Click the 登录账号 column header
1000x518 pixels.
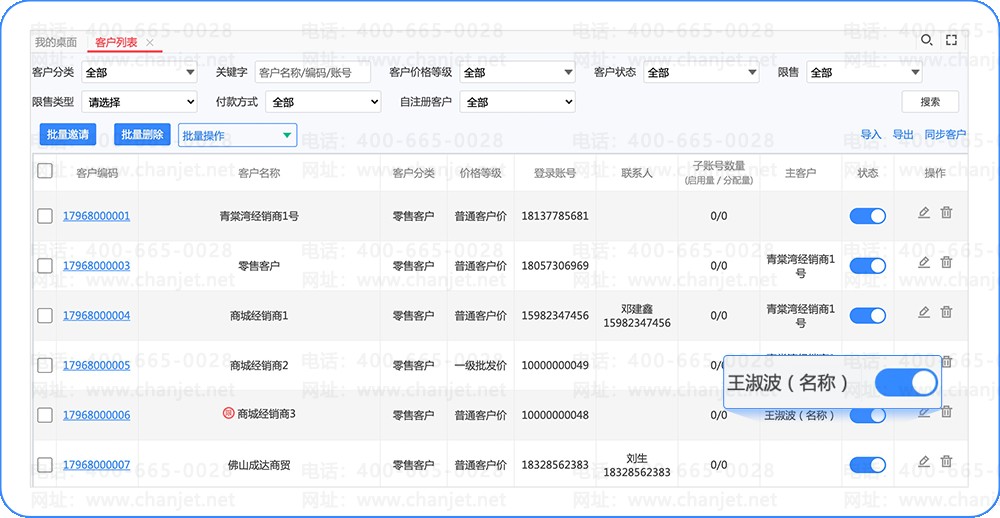point(555,173)
